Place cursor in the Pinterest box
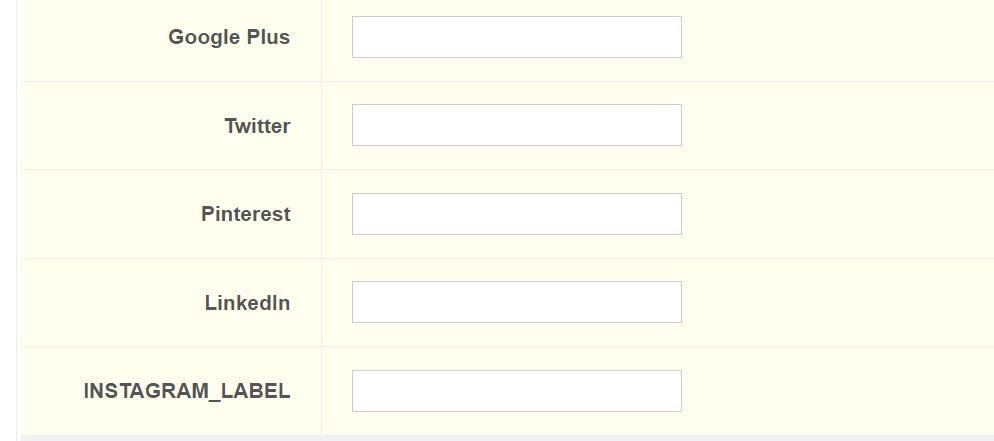This screenshot has width=994, height=441. 516,214
